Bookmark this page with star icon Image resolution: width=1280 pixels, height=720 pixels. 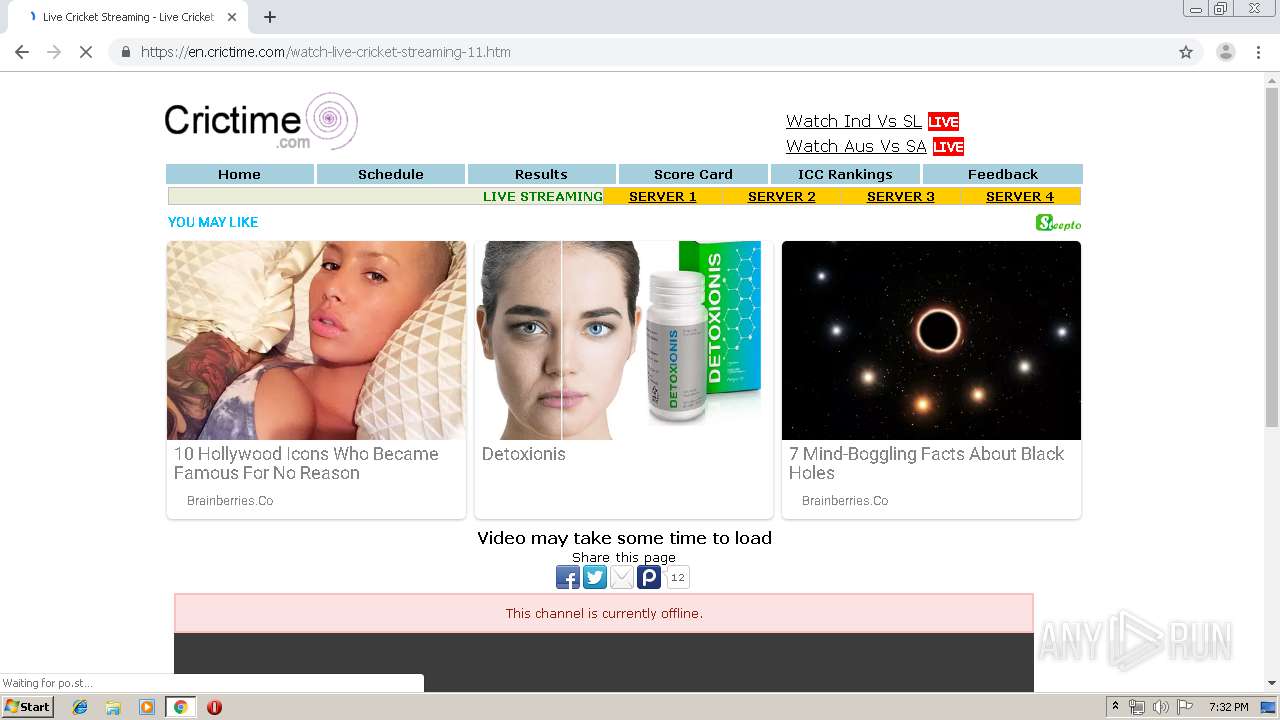(x=1186, y=52)
